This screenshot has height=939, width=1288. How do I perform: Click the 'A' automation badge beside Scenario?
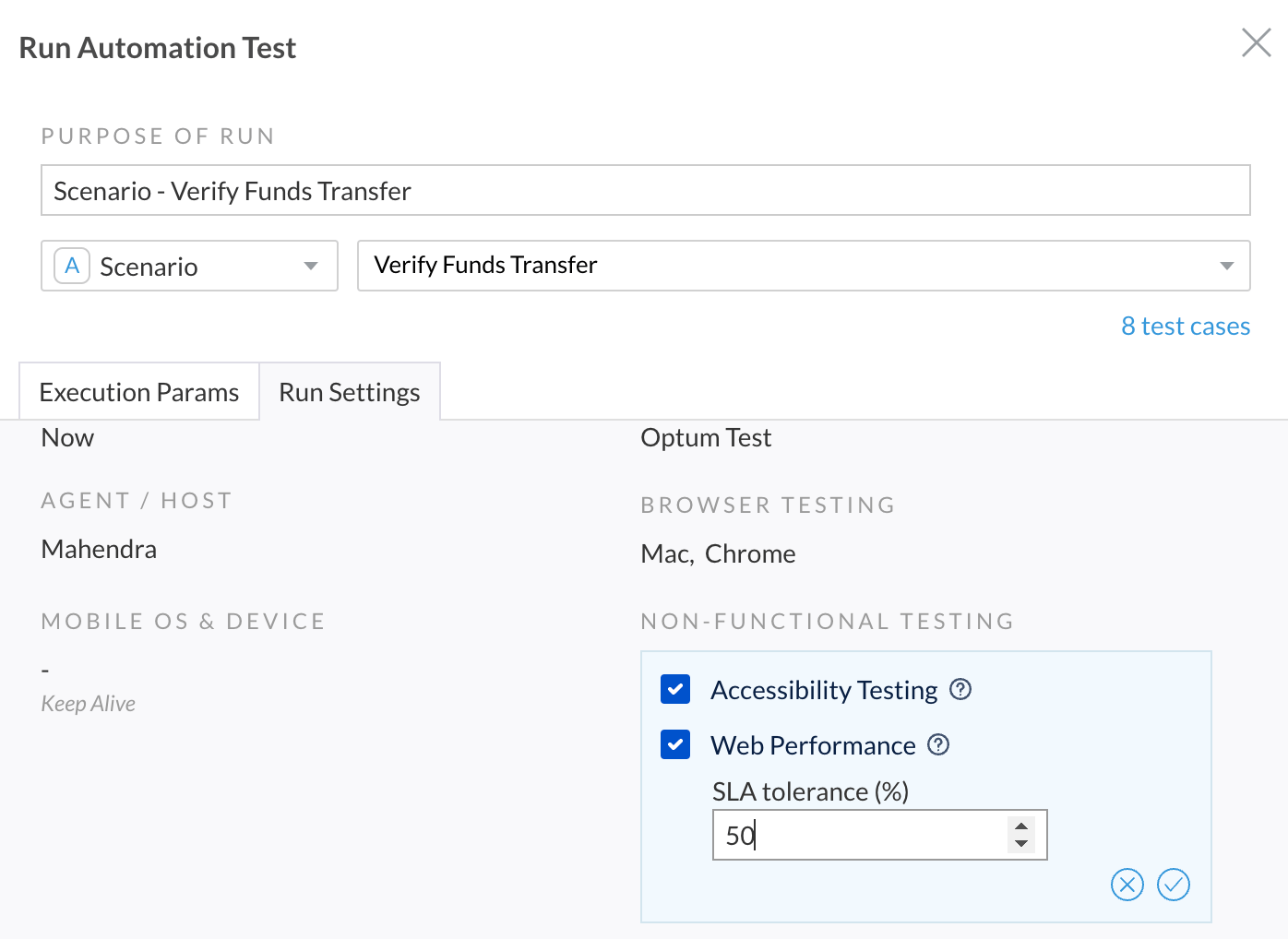(71, 266)
